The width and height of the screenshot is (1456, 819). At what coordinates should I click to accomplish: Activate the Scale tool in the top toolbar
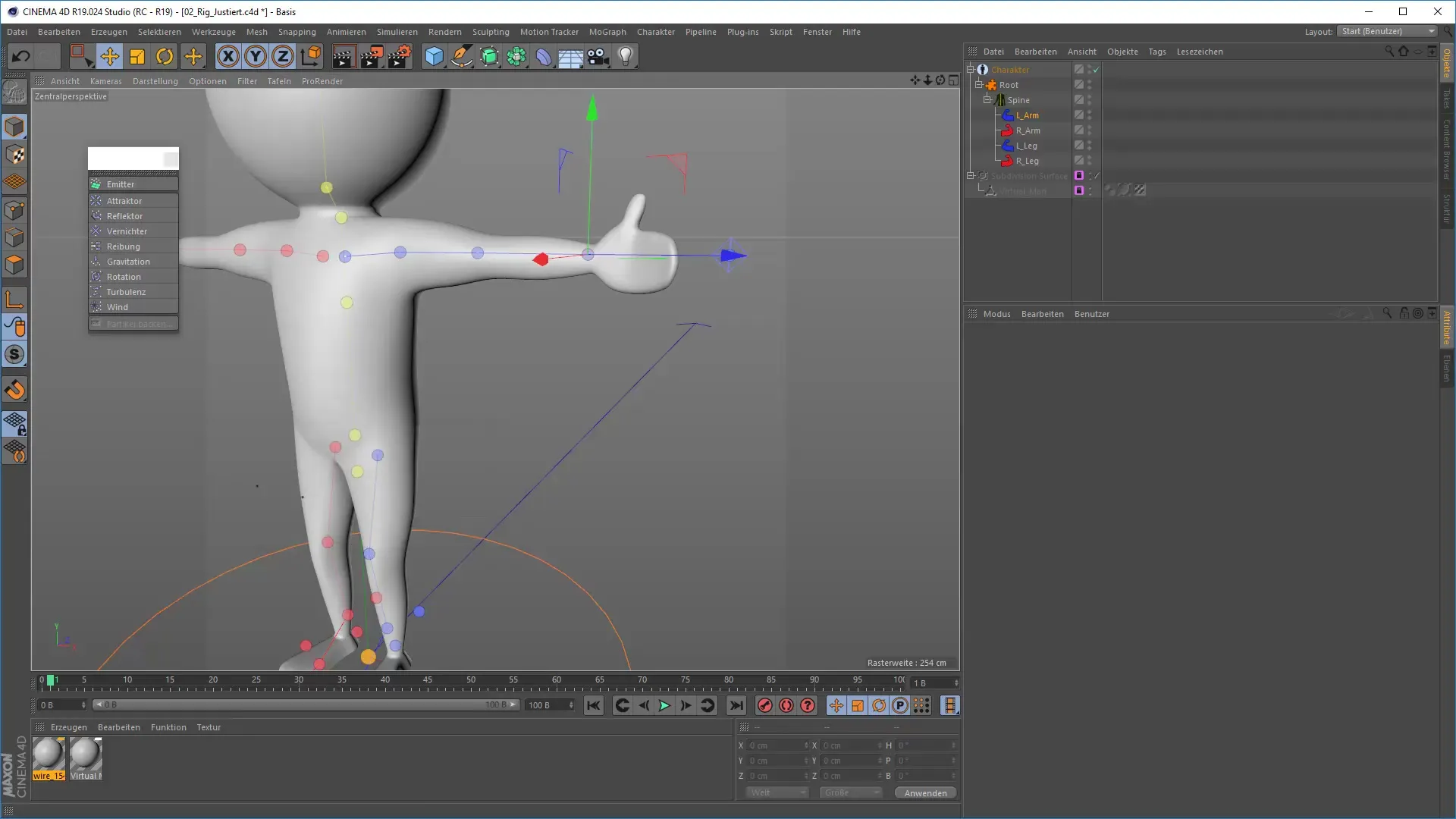tap(137, 56)
